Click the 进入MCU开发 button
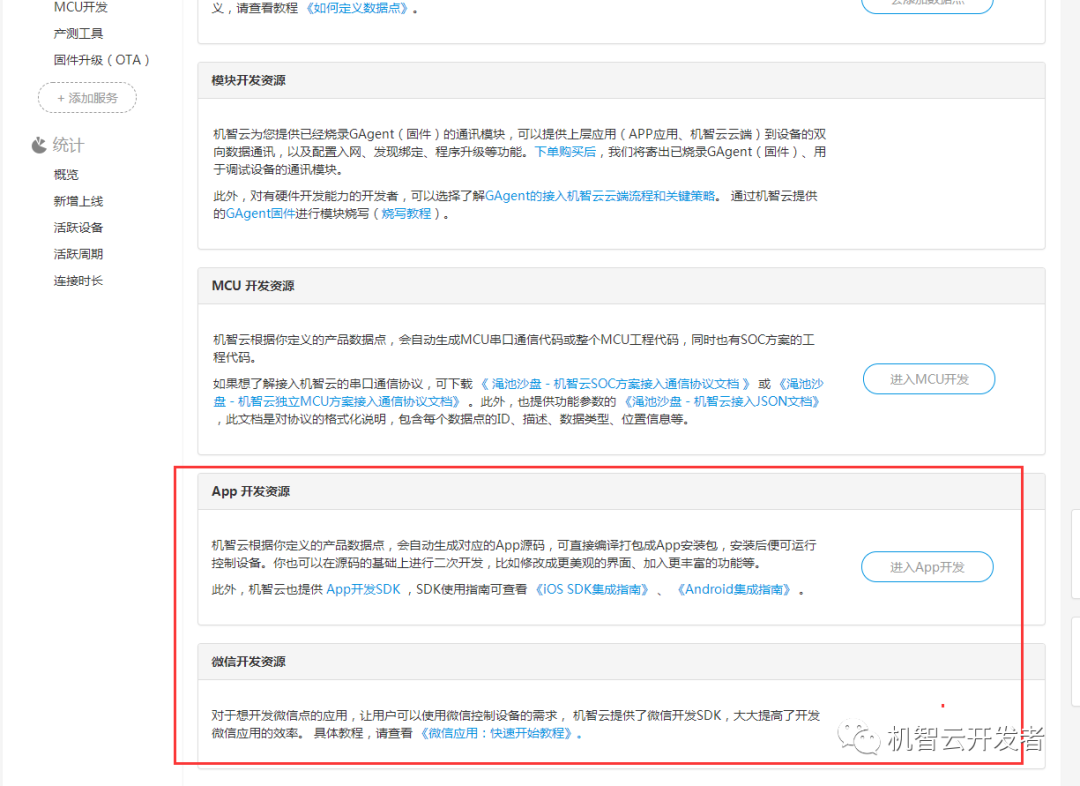 click(x=928, y=379)
